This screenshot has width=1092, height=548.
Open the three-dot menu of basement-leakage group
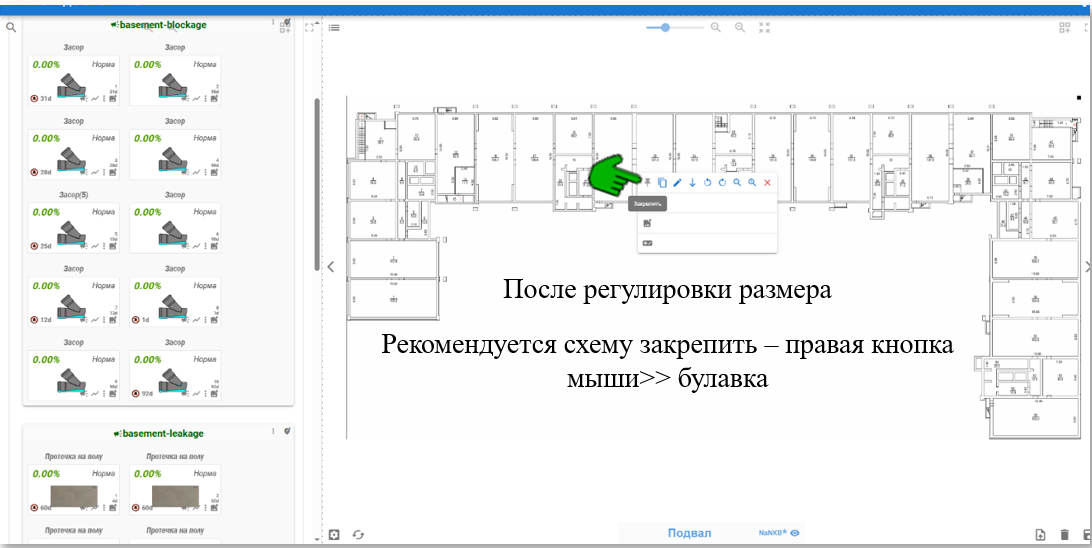[x=273, y=431]
